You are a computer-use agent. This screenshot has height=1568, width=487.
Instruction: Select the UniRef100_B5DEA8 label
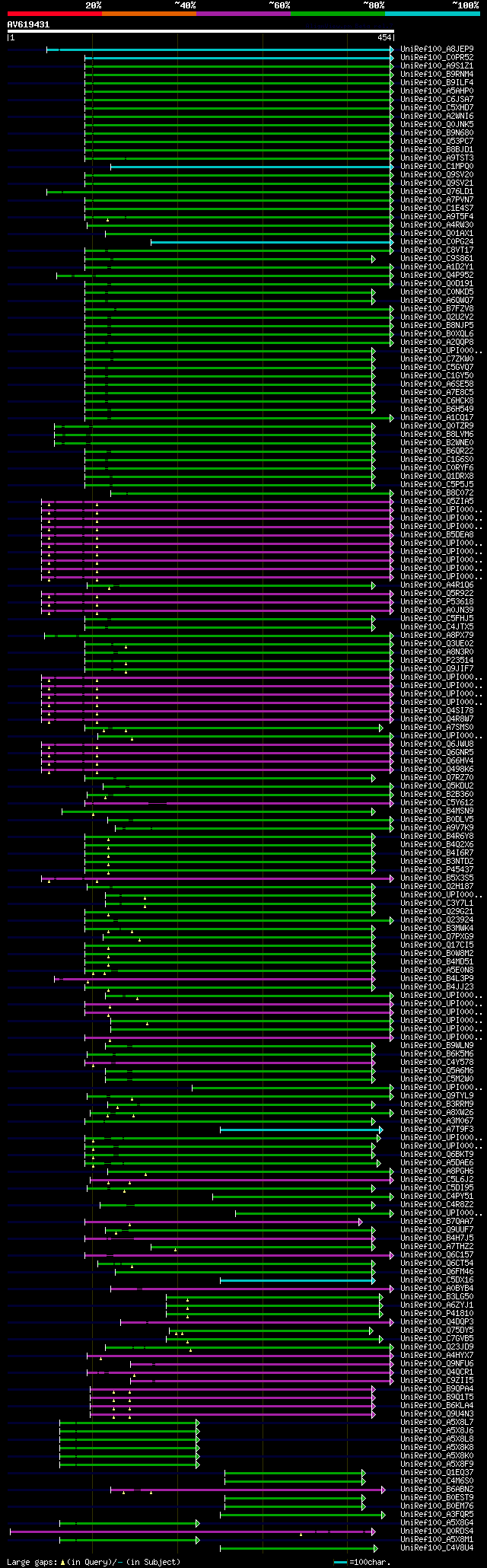tap(437, 535)
